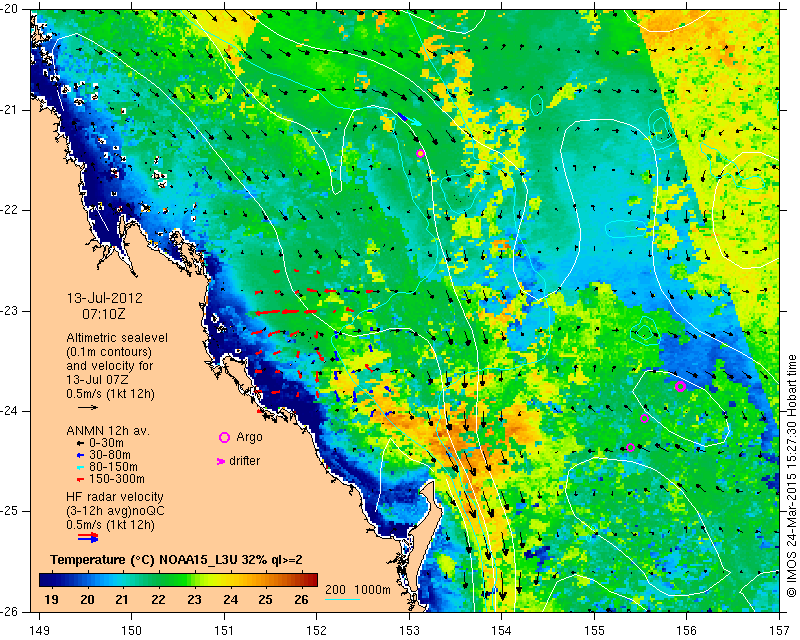Screen dimensions: 800x640
Task: Click the "150-300m" depth range label
Action: click(116, 479)
